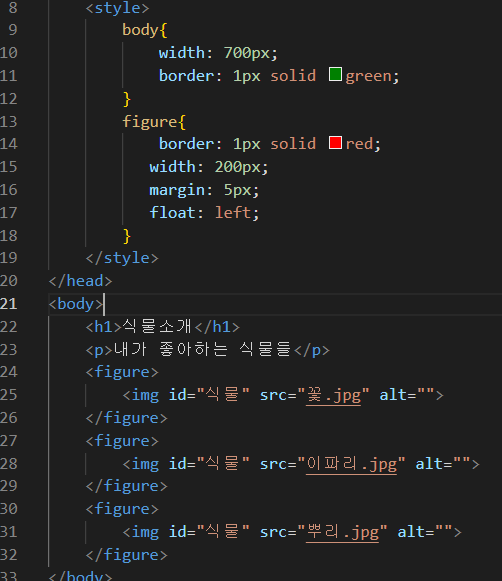Screen dimensions: 502x581
Task: Click the body selector on line 9
Action: [x=140, y=30]
